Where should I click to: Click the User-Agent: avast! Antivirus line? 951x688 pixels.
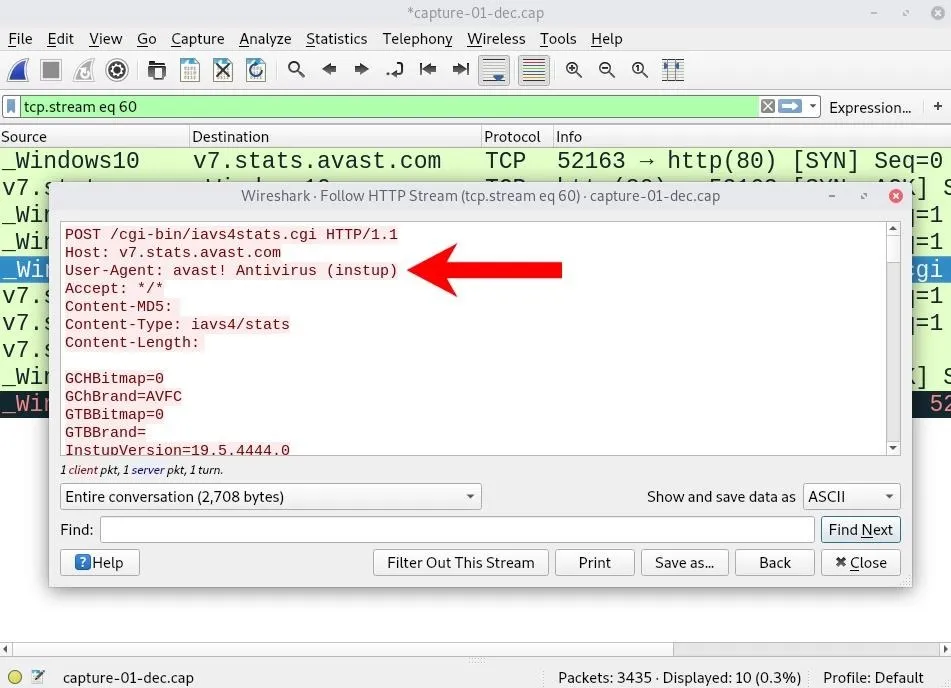pyautogui.click(x=231, y=270)
